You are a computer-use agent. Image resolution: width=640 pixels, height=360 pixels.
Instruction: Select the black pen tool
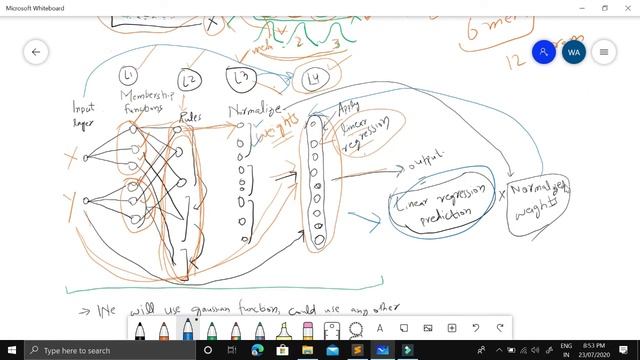(x=140, y=330)
